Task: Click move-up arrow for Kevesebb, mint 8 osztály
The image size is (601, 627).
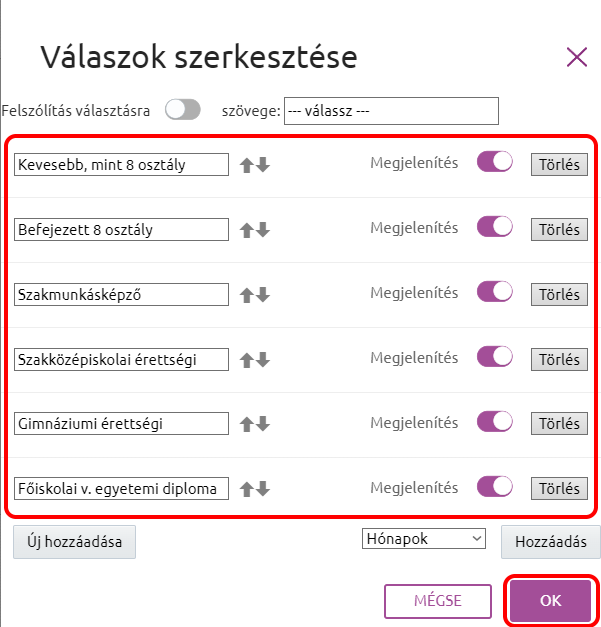Action: click(x=246, y=165)
